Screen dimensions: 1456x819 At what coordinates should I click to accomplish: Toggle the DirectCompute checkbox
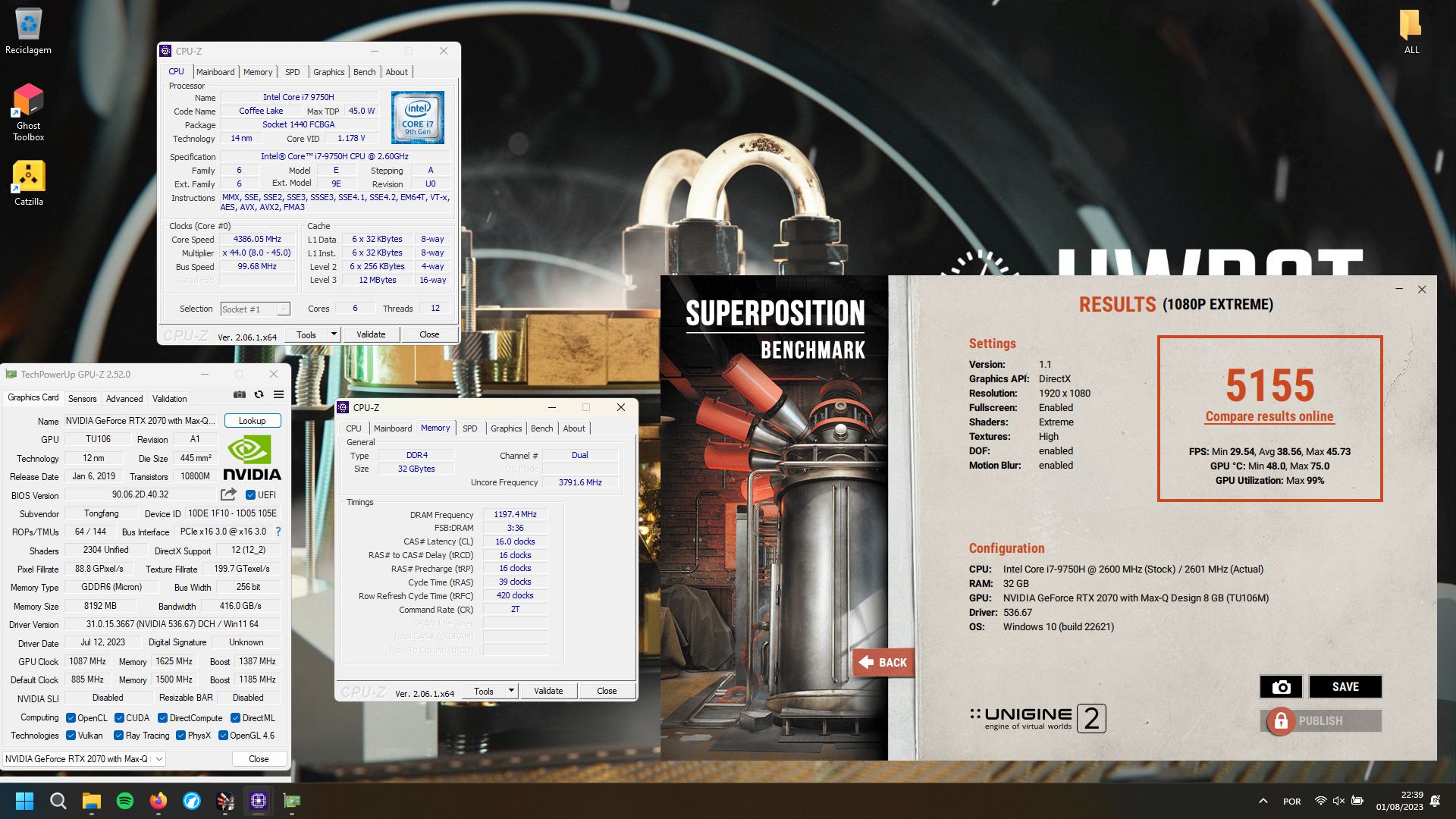click(162, 718)
